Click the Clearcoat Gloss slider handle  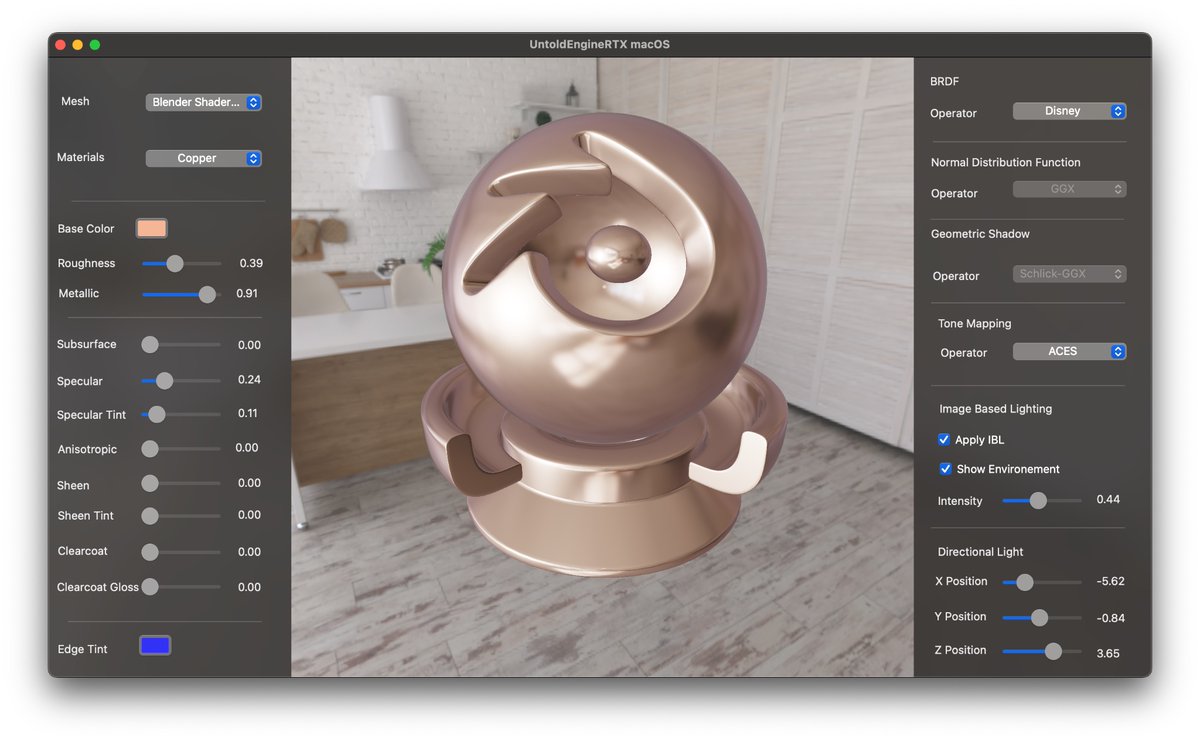tap(150, 587)
